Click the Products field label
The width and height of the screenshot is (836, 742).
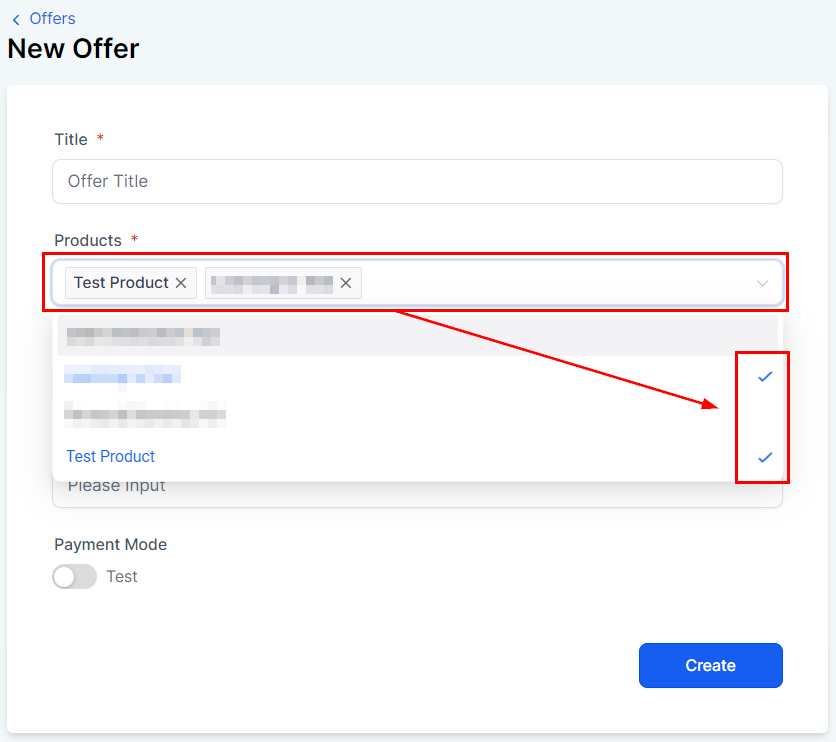[88, 241]
